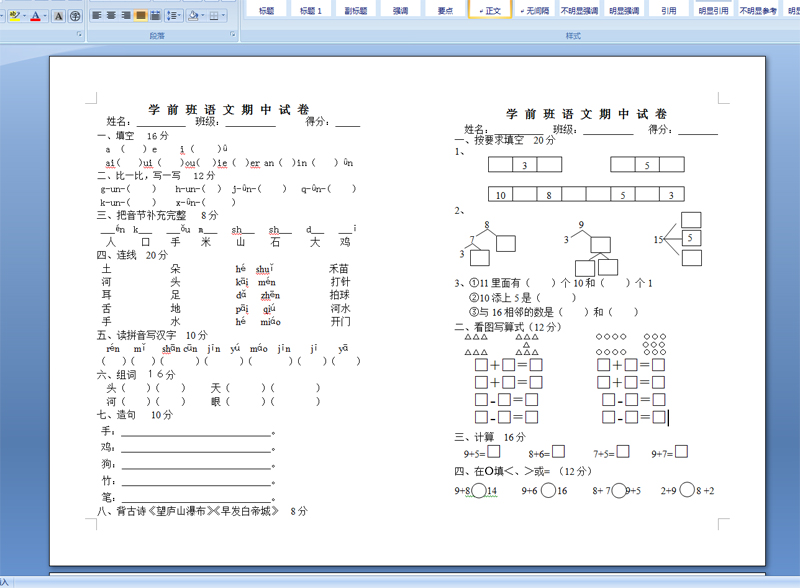Apply the 引用 style
The image size is (800, 588).
click(x=669, y=10)
